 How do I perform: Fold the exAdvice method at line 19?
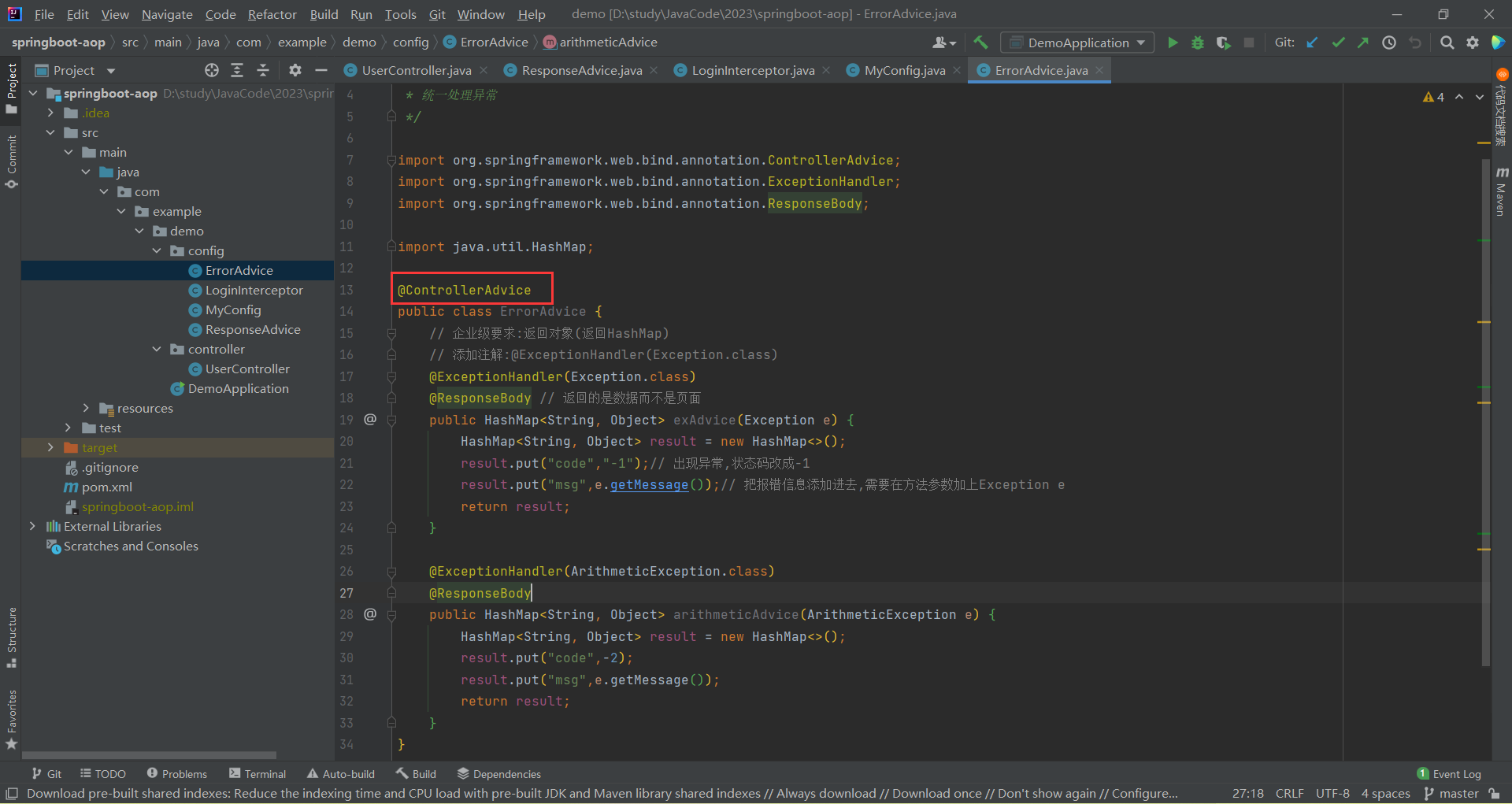391,420
